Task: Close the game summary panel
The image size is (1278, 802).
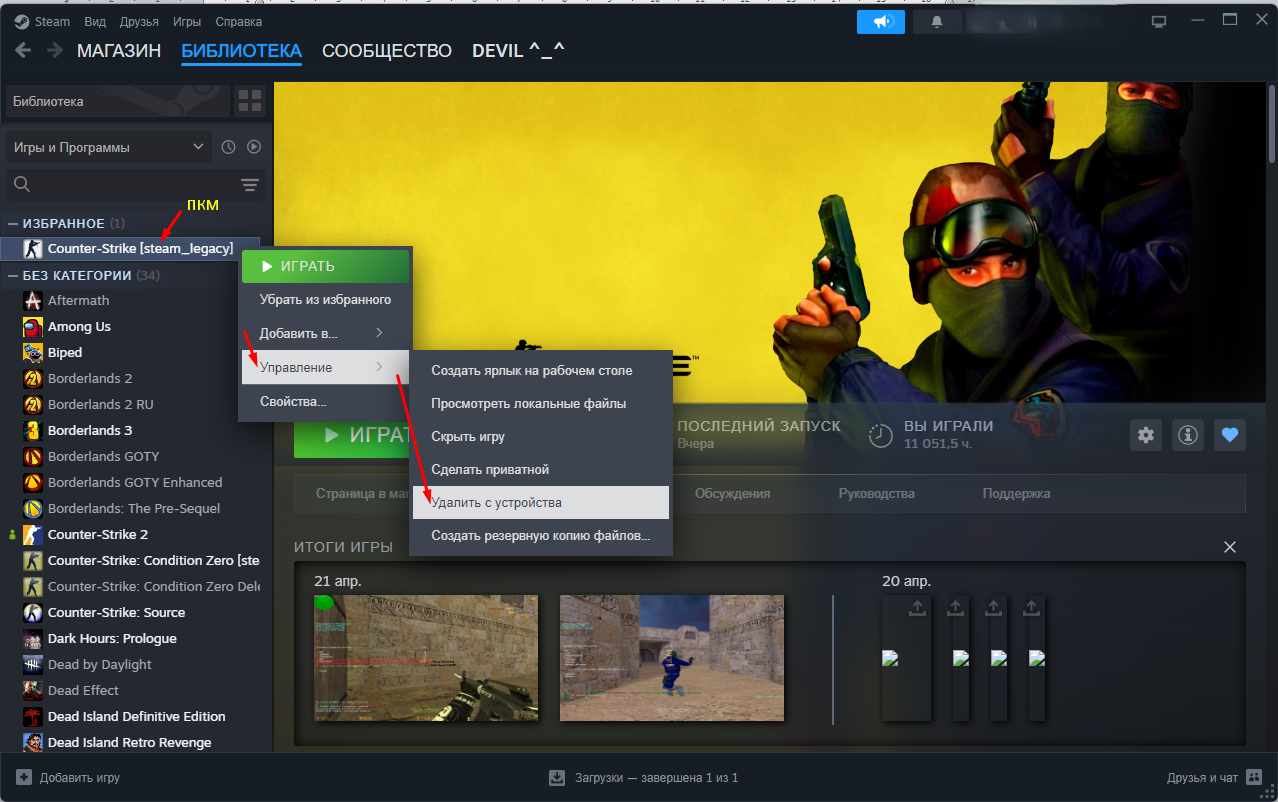Action: 1230,547
